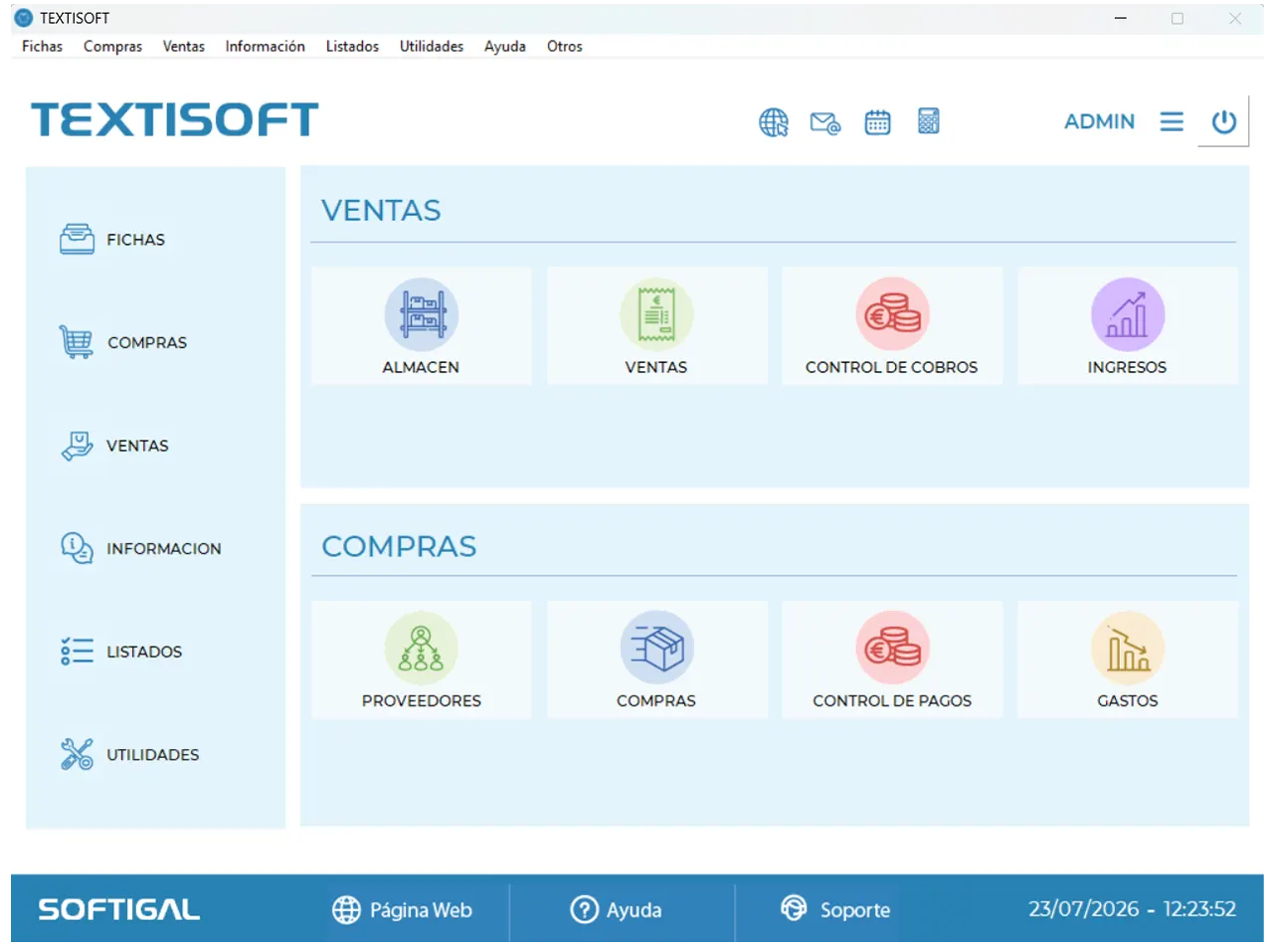Open CONTROL DE PAGOS tile
The width and height of the screenshot is (1270, 952).
pos(892,660)
